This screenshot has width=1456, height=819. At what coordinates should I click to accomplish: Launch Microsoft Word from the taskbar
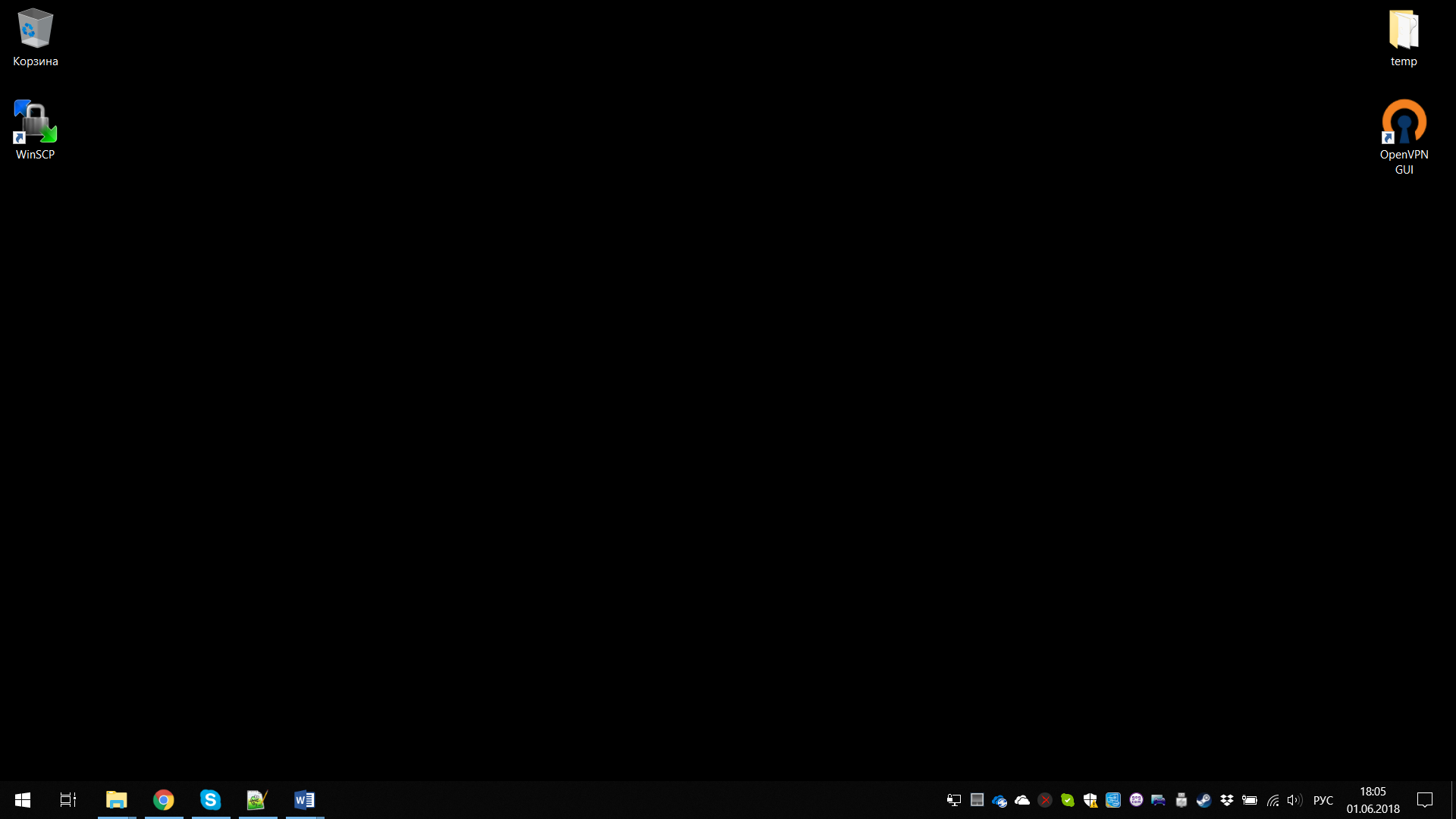[x=305, y=800]
